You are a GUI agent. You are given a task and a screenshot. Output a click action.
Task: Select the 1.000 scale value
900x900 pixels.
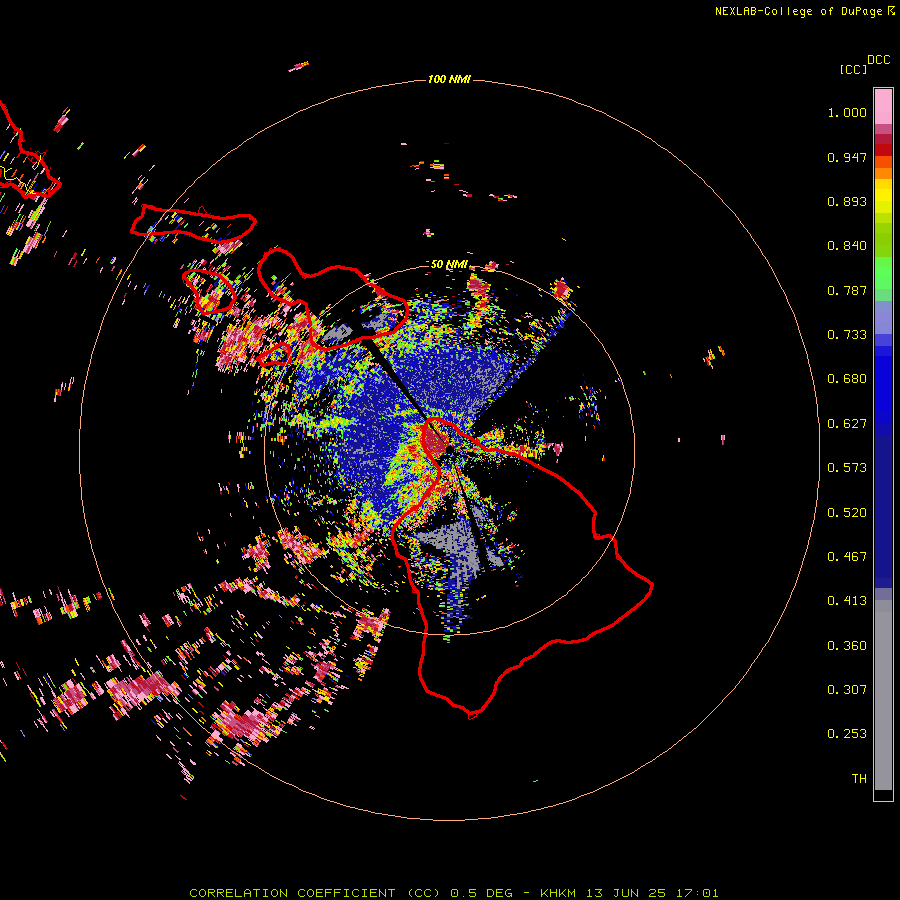pos(847,112)
